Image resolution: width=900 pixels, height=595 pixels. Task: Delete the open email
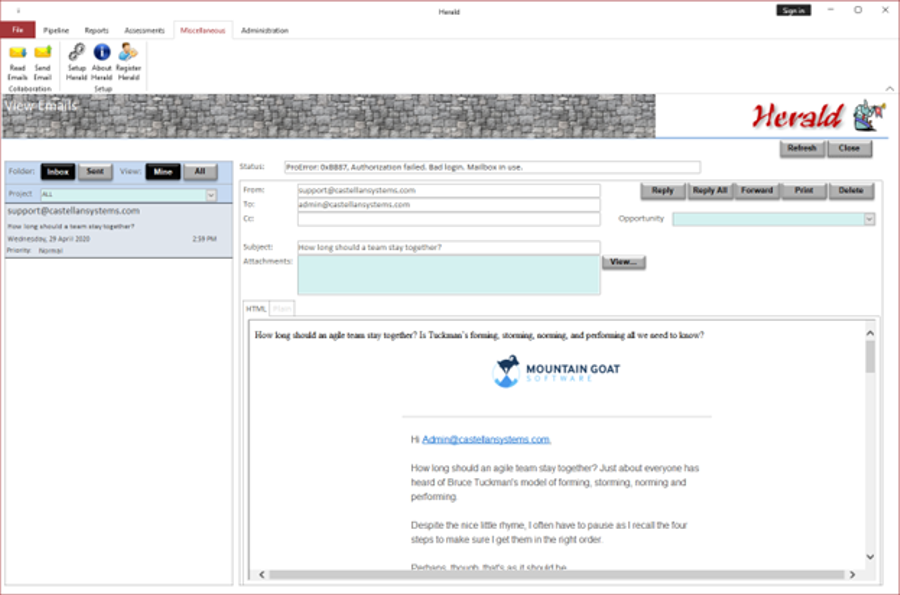851,190
